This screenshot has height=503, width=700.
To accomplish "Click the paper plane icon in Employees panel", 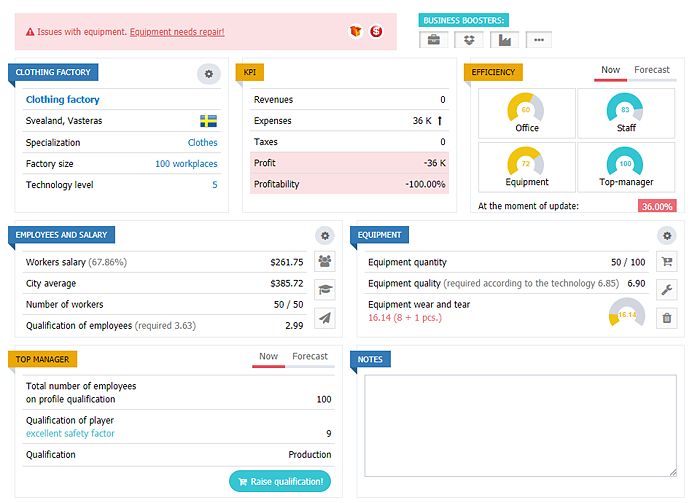I will click(x=325, y=318).
